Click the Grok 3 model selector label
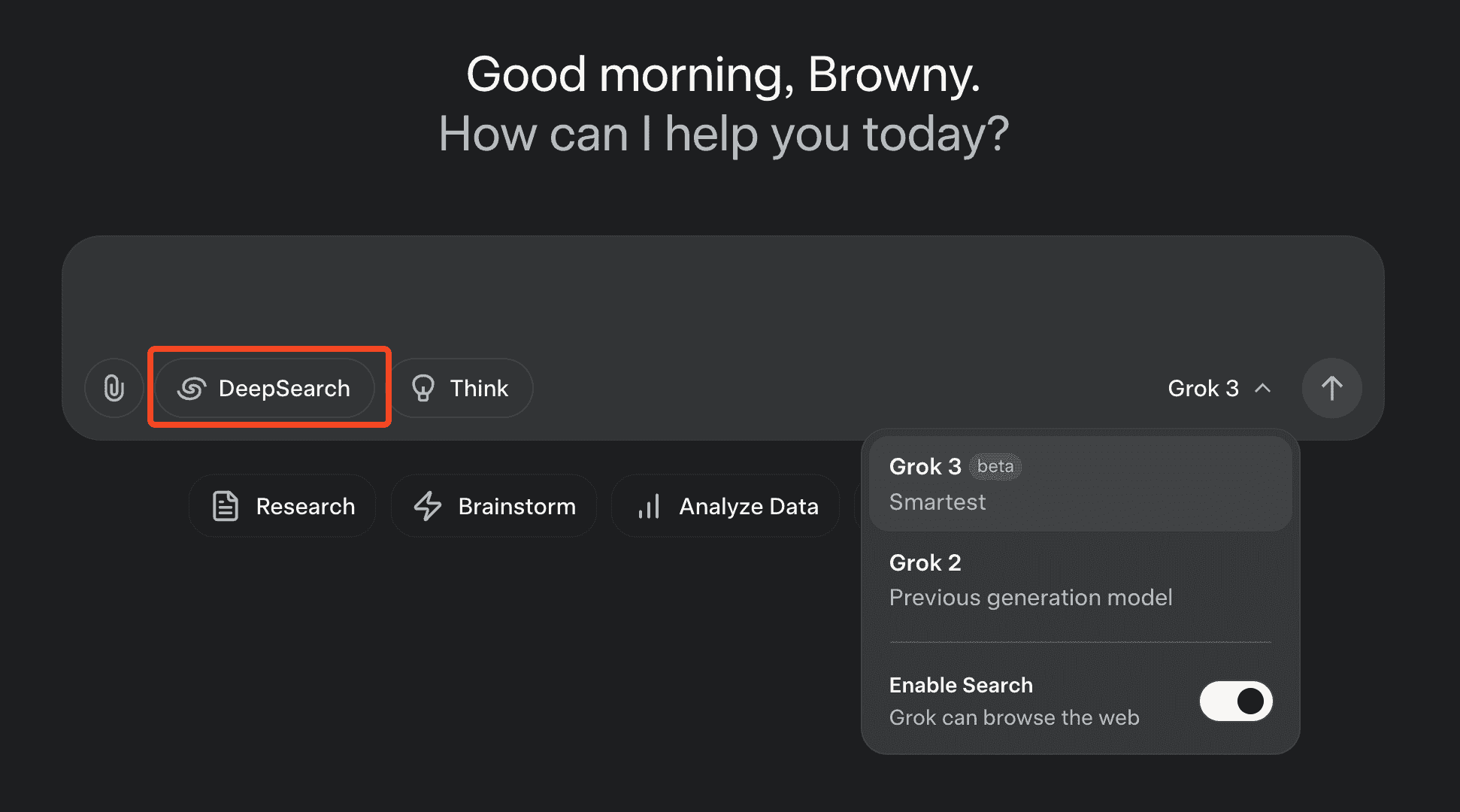Image resolution: width=1460 pixels, height=812 pixels. pos(1203,388)
